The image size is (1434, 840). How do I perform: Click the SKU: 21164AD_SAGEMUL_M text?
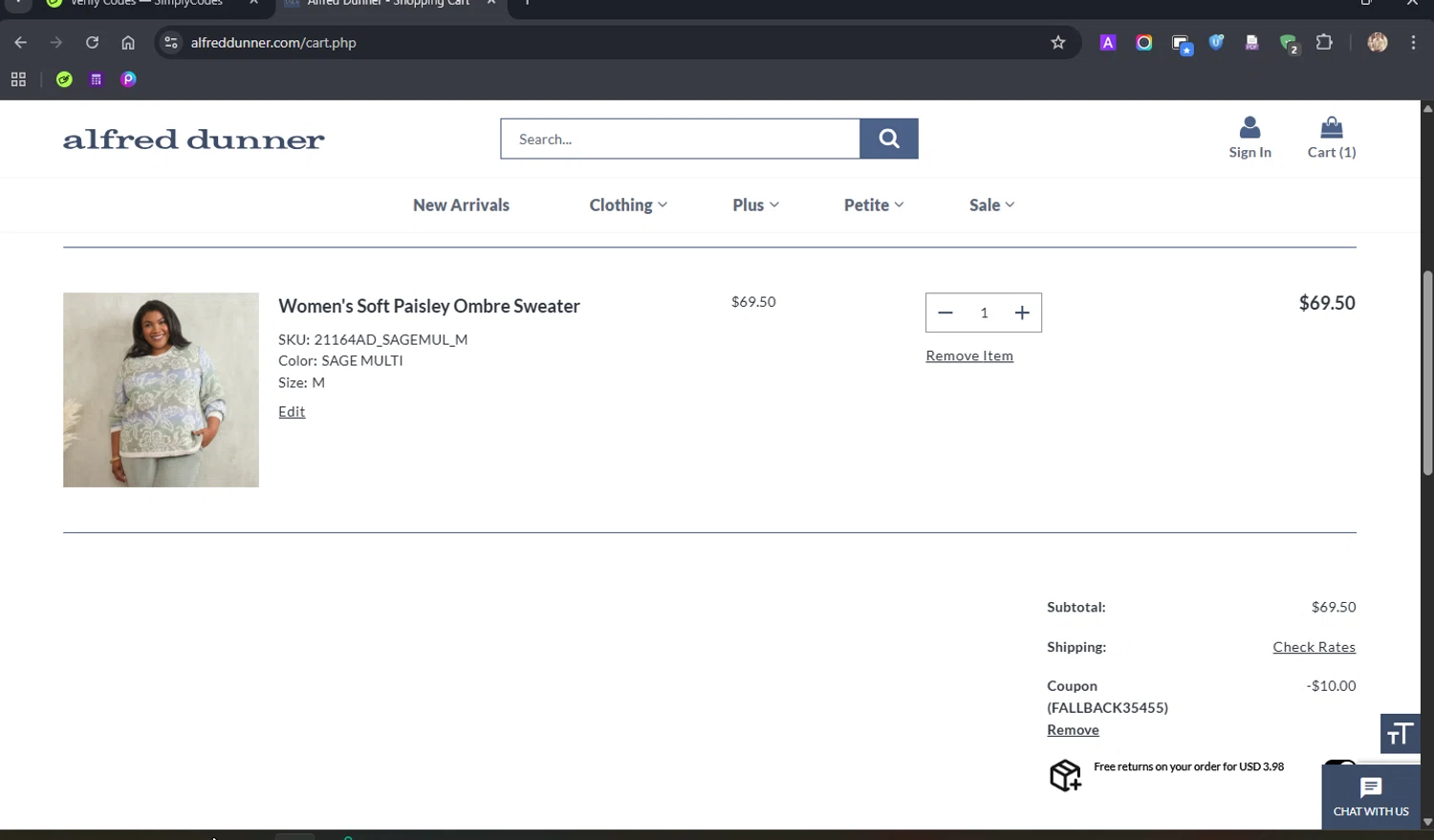[373, 339]
